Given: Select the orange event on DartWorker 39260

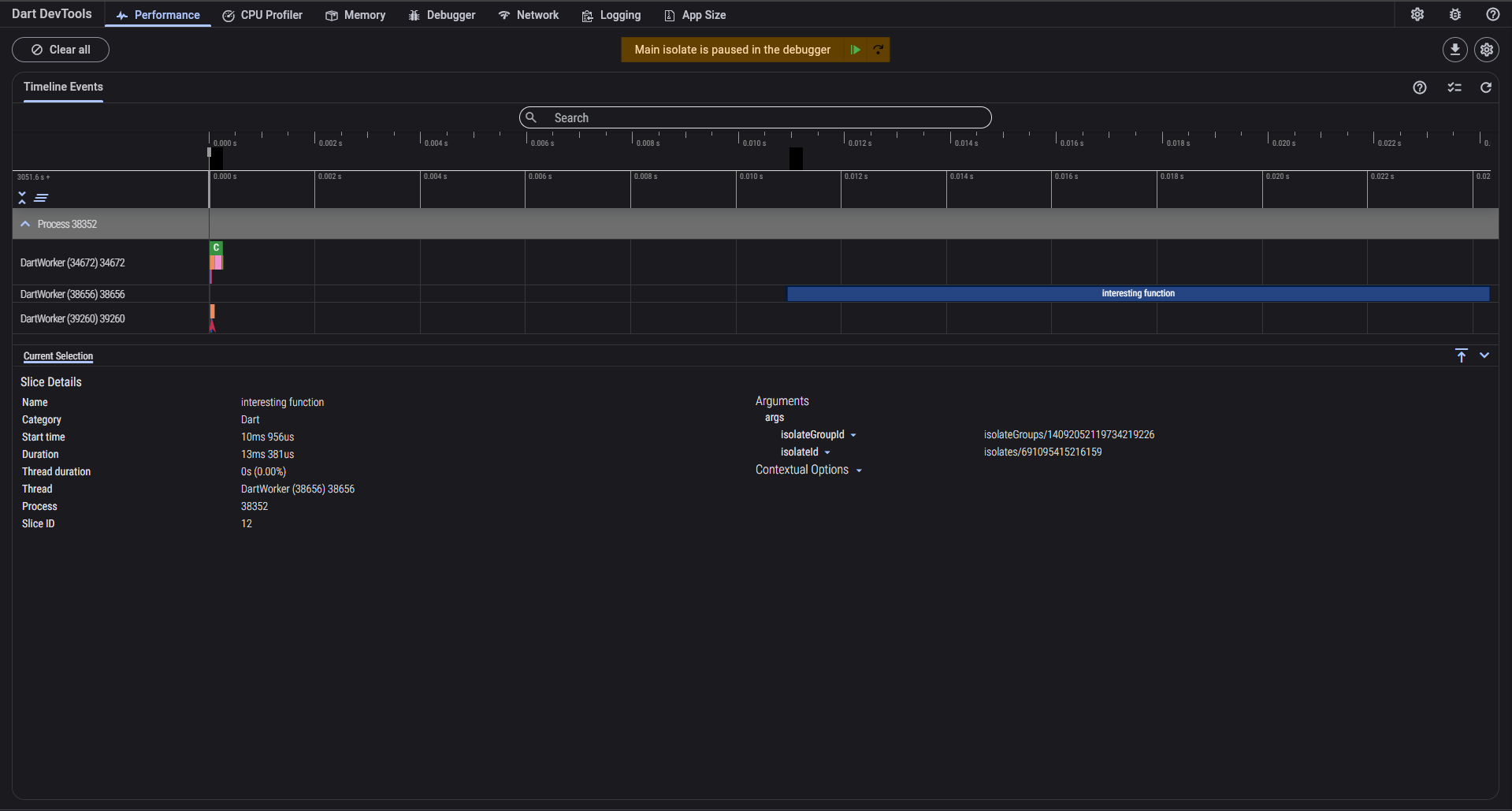Looking at the screenshot, I should (x=213, y=311).
